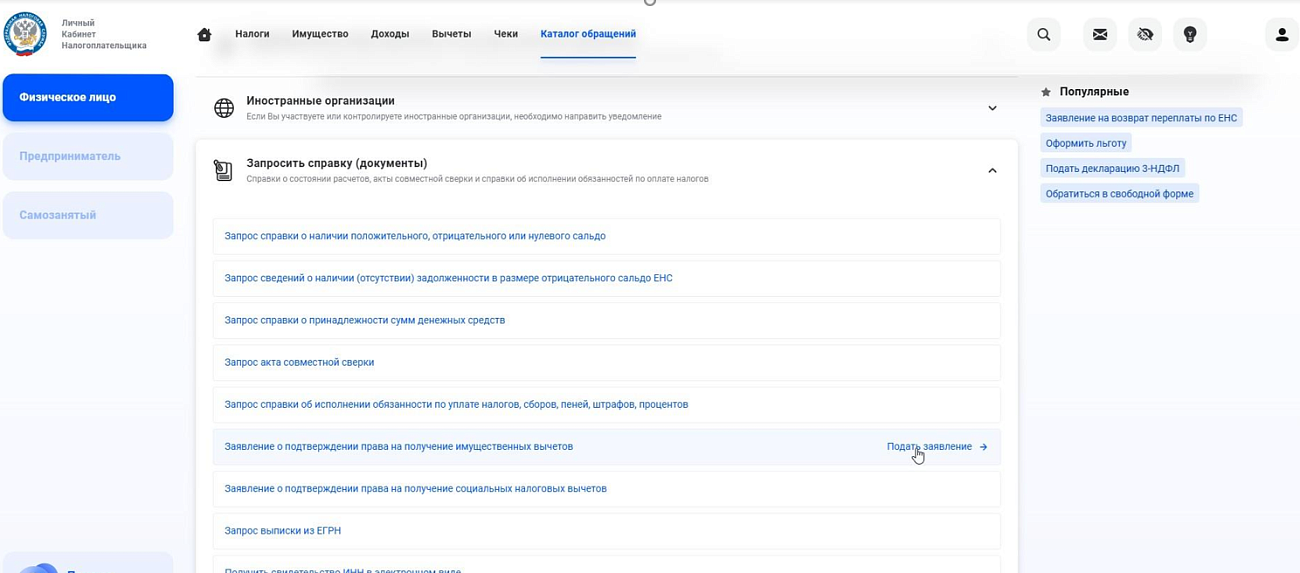Select popular tag Подать декларацию 3-НДФЛ

[1112, 168]
